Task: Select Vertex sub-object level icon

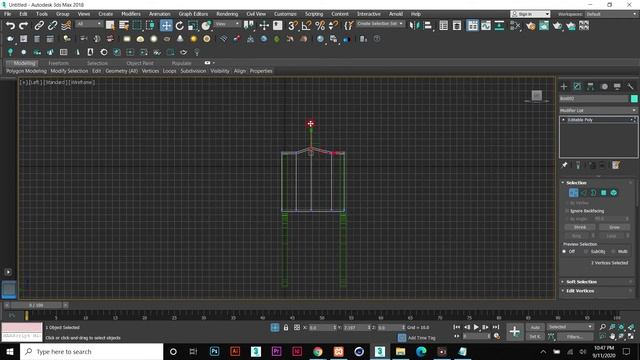Action: [573, 193]
